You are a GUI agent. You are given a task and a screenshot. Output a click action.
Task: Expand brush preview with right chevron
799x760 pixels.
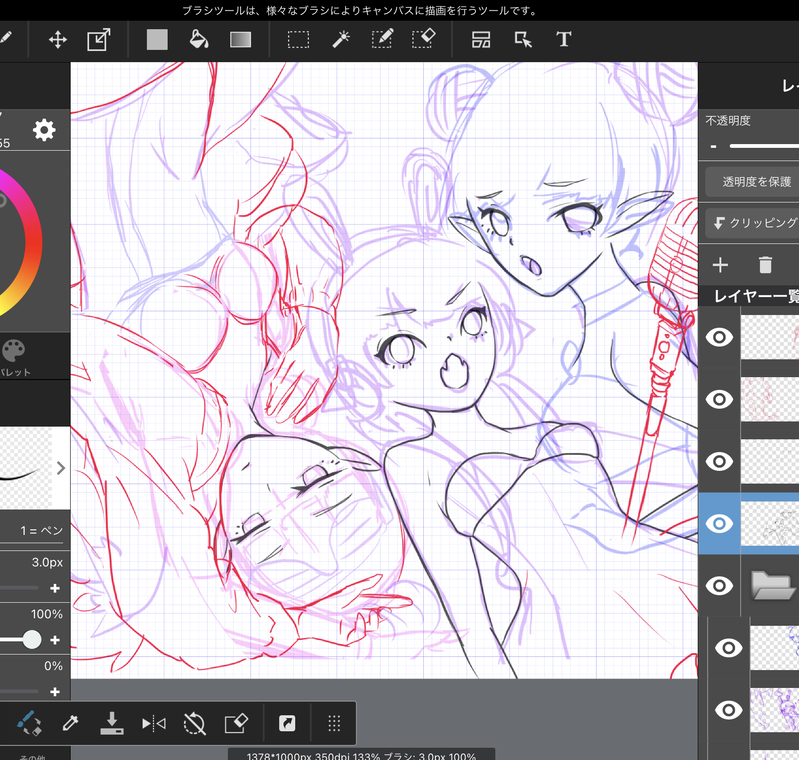61,468
